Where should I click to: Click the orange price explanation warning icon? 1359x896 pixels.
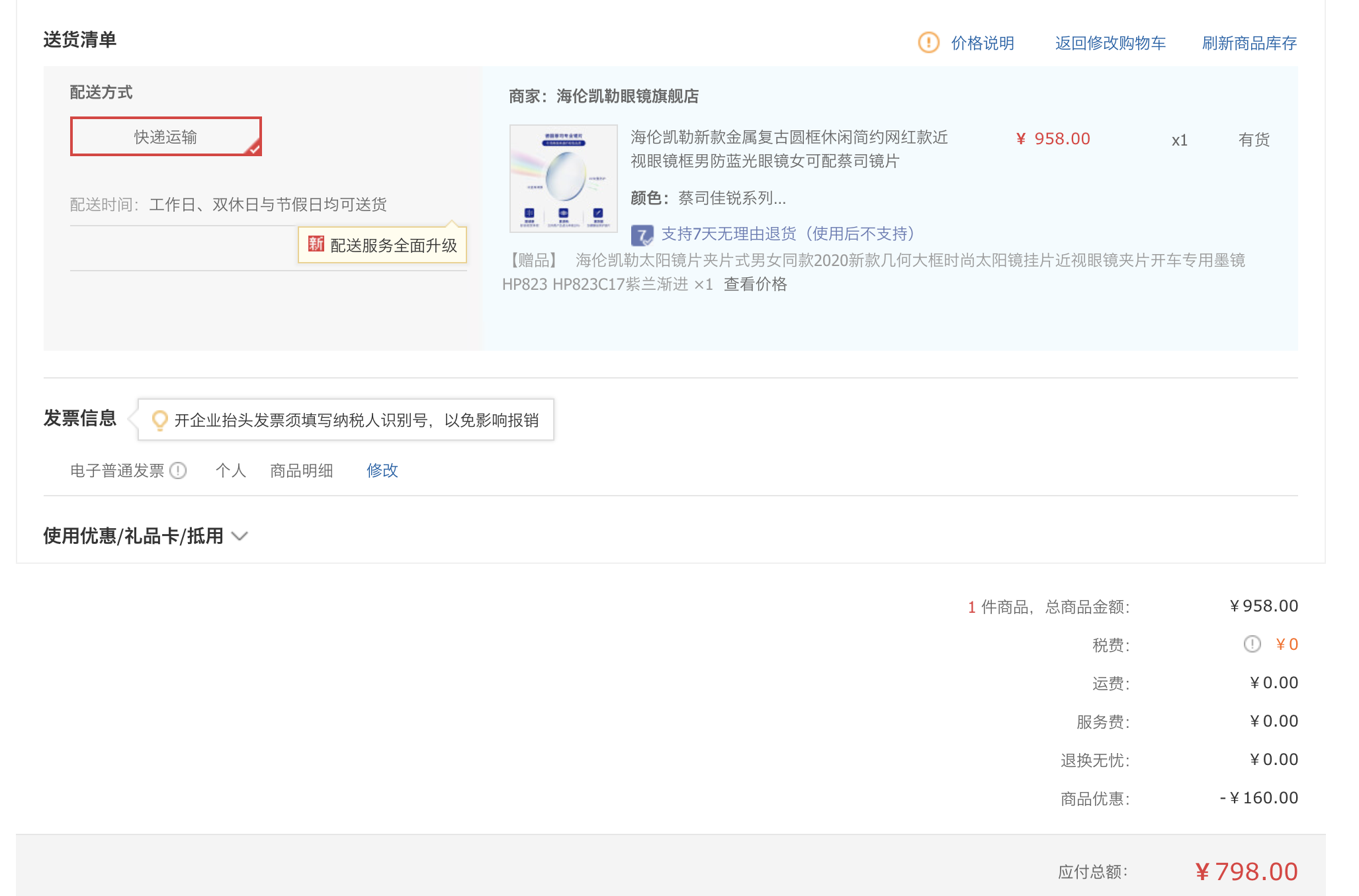(x=928, y=42)
